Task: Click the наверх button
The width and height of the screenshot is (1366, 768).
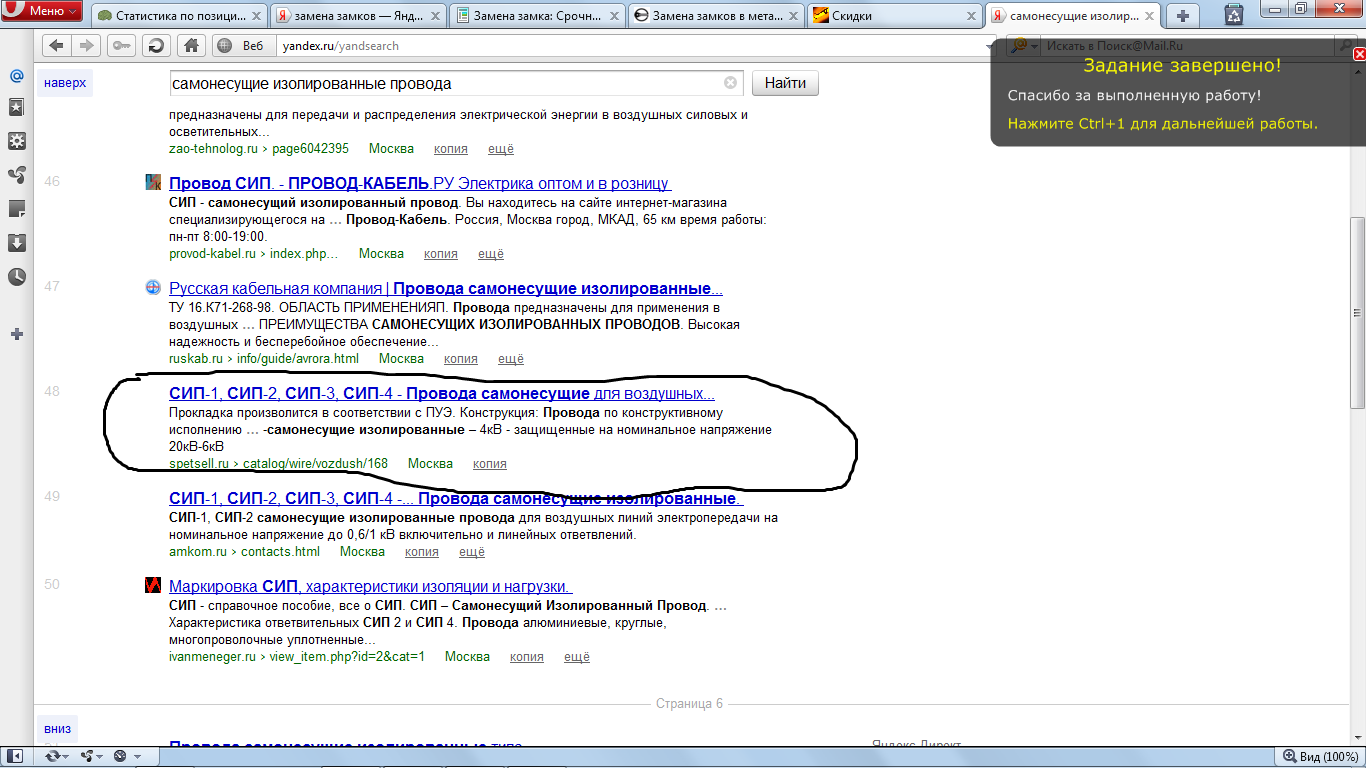Action: click(x=65, y=83)
